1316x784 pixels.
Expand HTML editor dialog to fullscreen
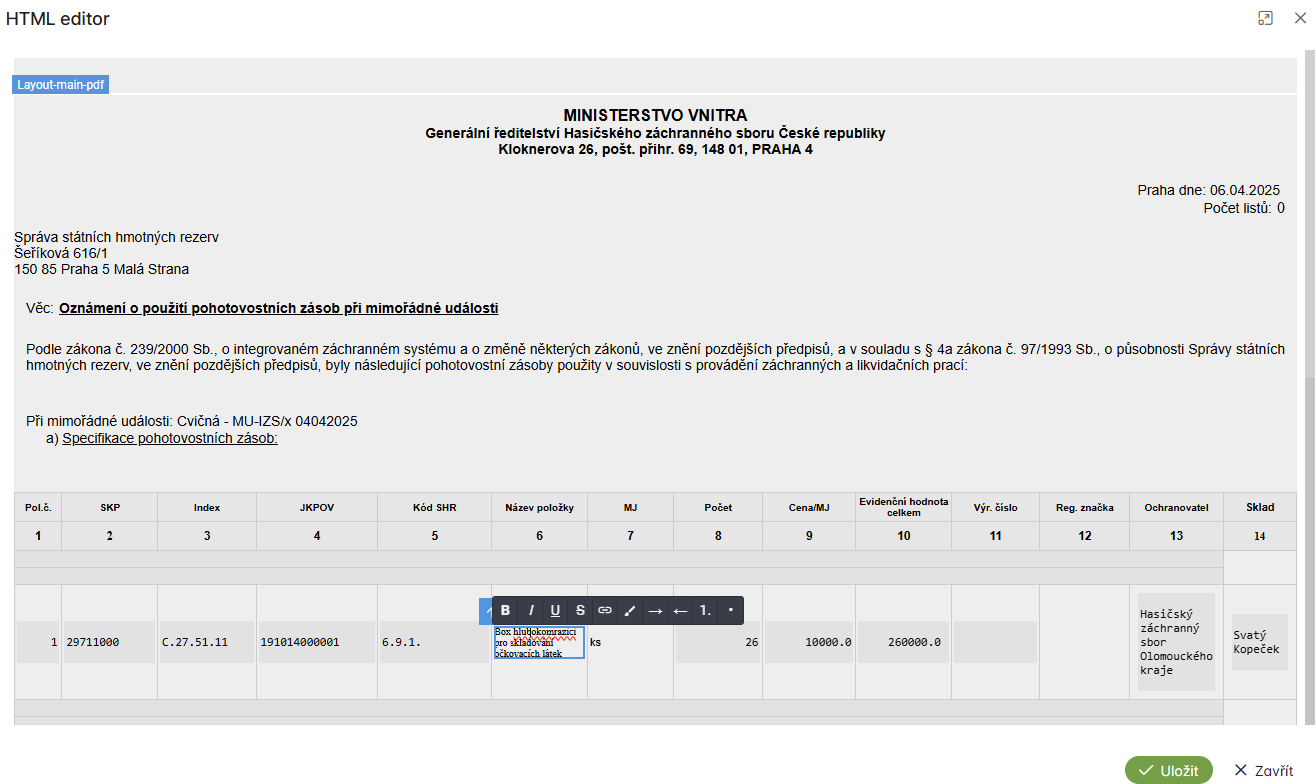coord(1265,18)
